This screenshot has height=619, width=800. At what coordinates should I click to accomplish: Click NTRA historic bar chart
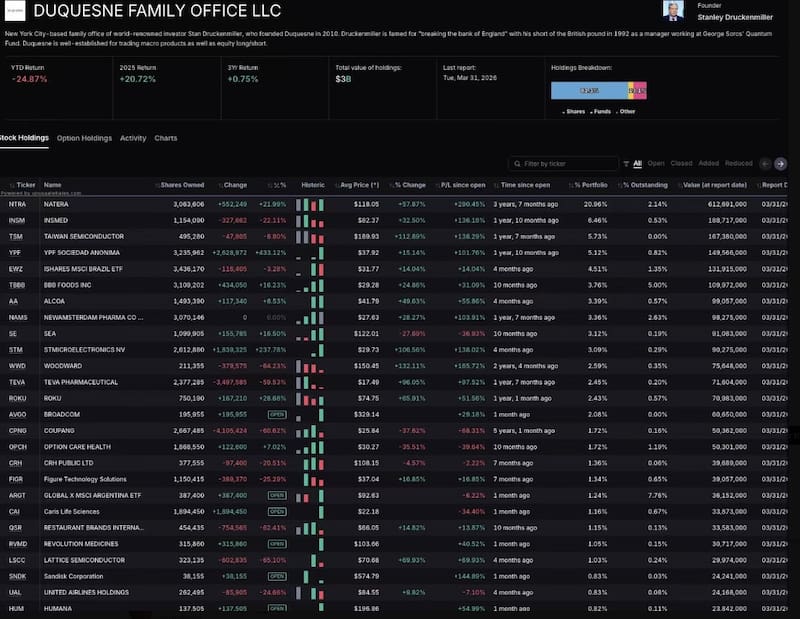pos(310,205)
